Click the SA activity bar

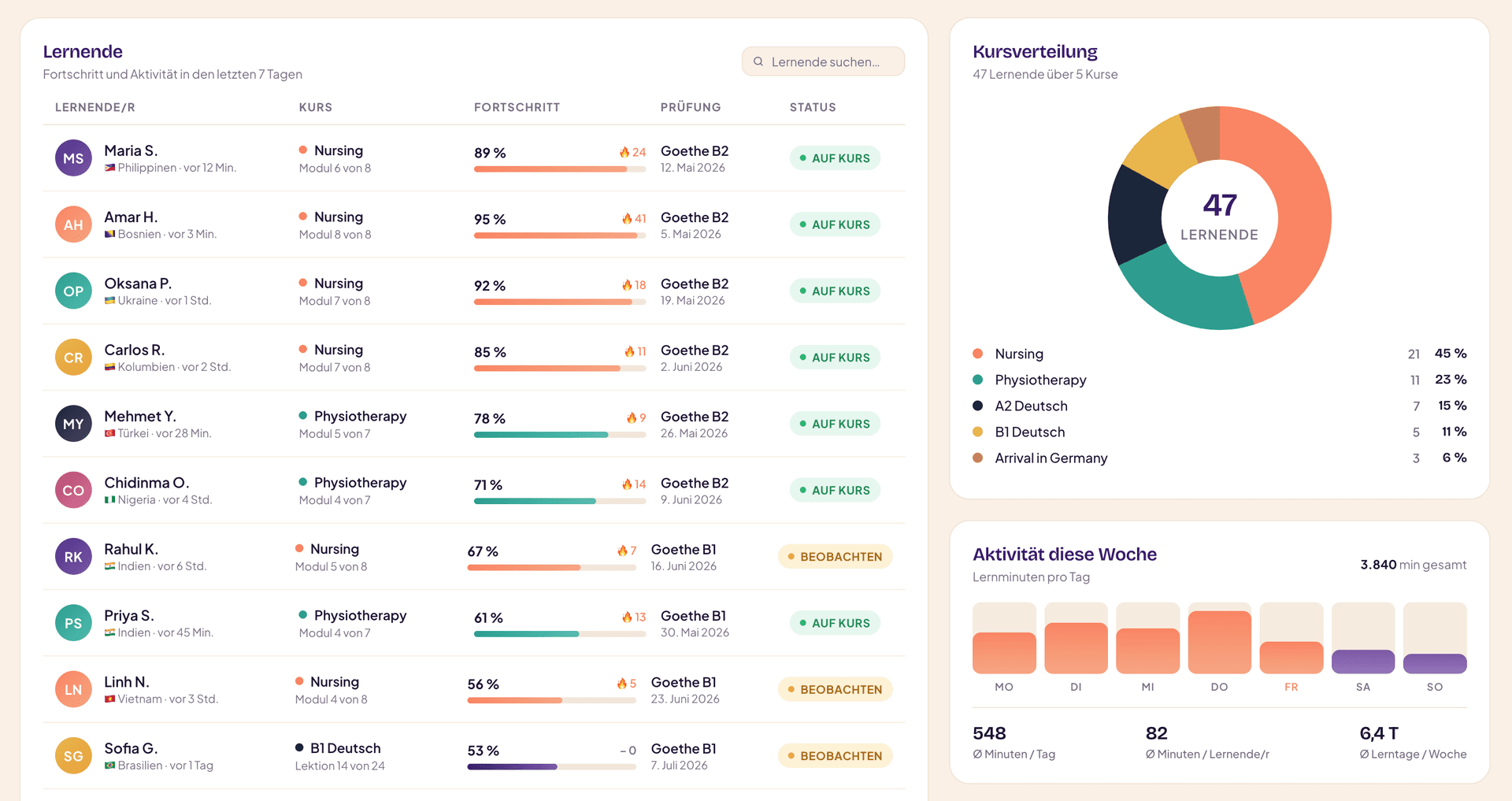click(1363, 662)
